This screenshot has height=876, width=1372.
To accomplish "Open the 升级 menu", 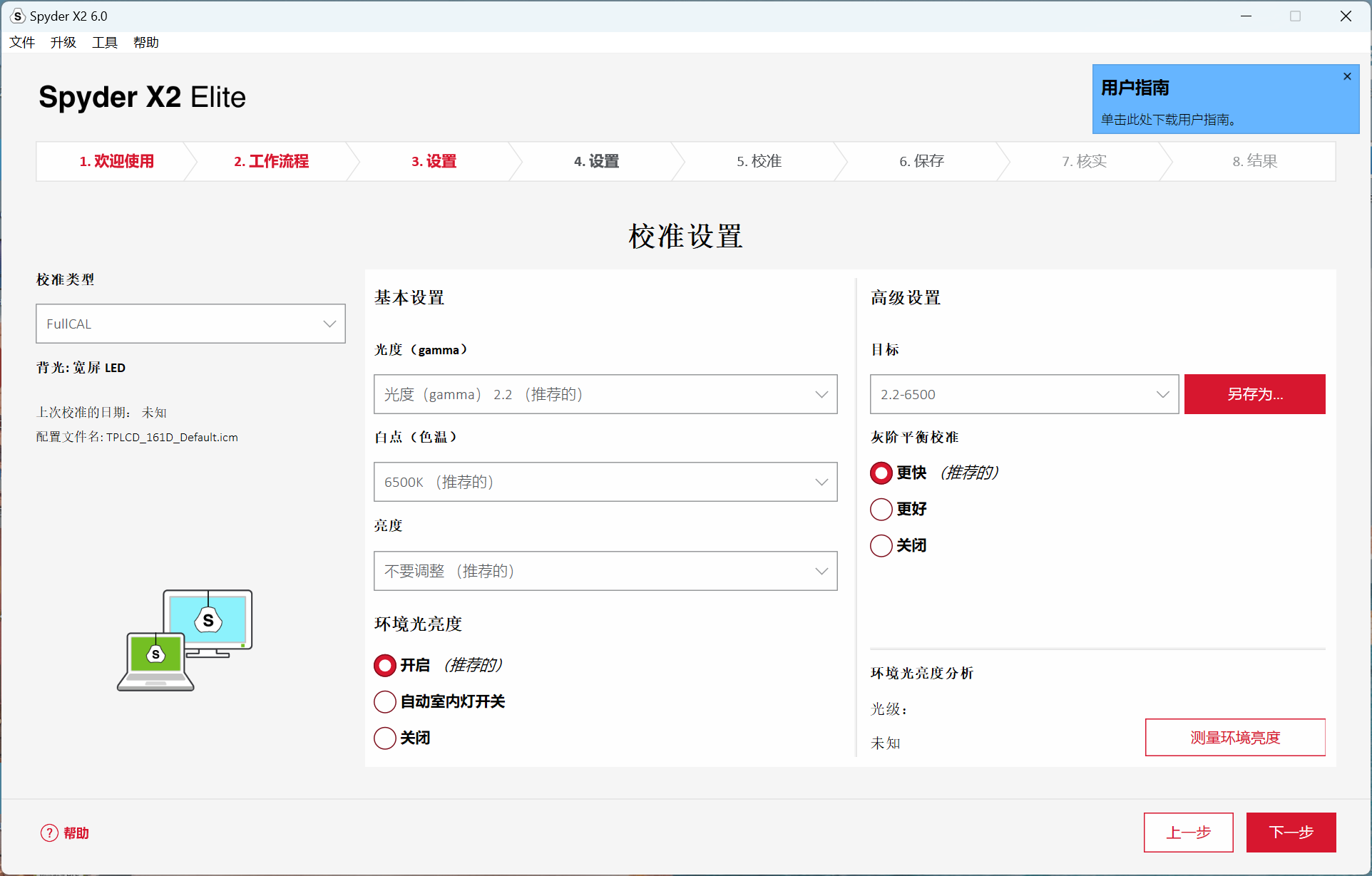I will coord(63,42).
